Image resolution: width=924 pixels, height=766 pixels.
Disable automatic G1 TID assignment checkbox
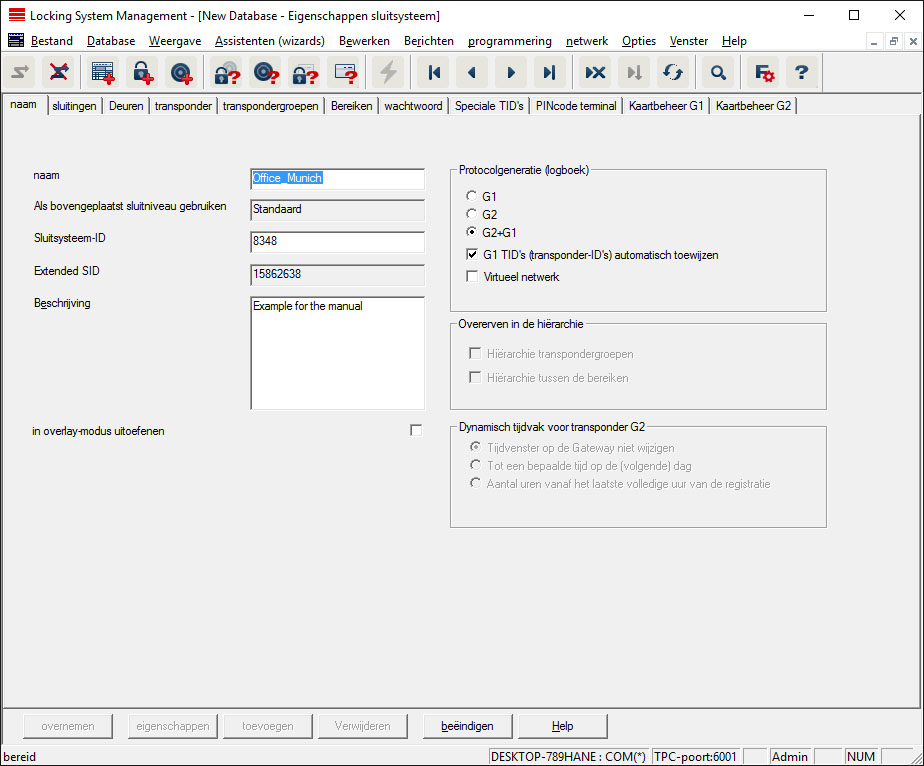[x=473, y=255]
